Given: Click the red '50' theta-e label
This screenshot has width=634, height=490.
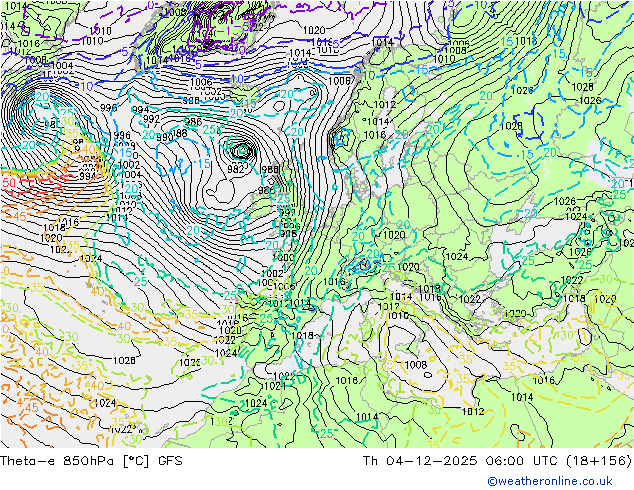Looking at the screenshot, I should click(9, 183).
